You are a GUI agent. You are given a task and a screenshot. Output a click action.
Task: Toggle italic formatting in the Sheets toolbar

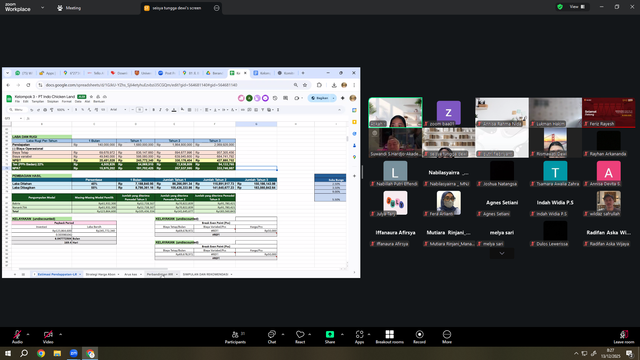coord(160,110)
